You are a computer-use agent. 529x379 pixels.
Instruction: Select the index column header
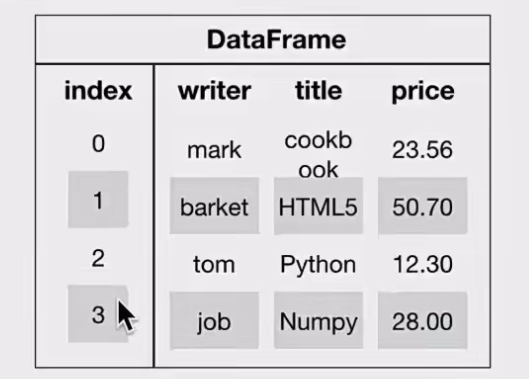[x=98, y=90]
